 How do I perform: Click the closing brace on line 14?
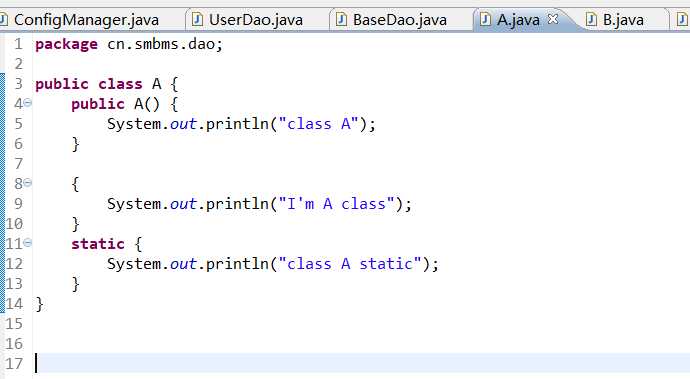(40, 304)
